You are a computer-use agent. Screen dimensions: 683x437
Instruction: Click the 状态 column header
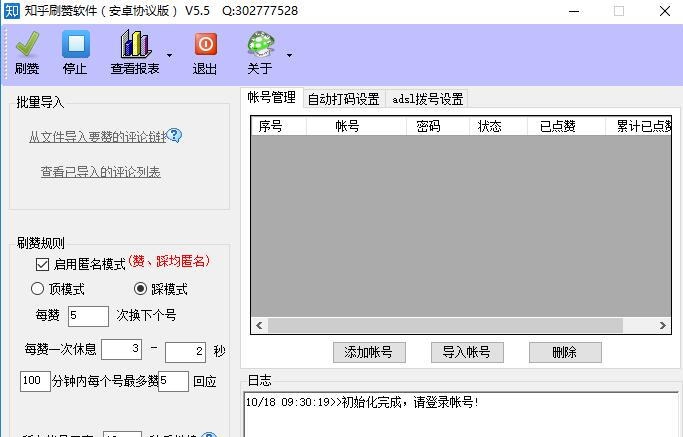(498, 126)
